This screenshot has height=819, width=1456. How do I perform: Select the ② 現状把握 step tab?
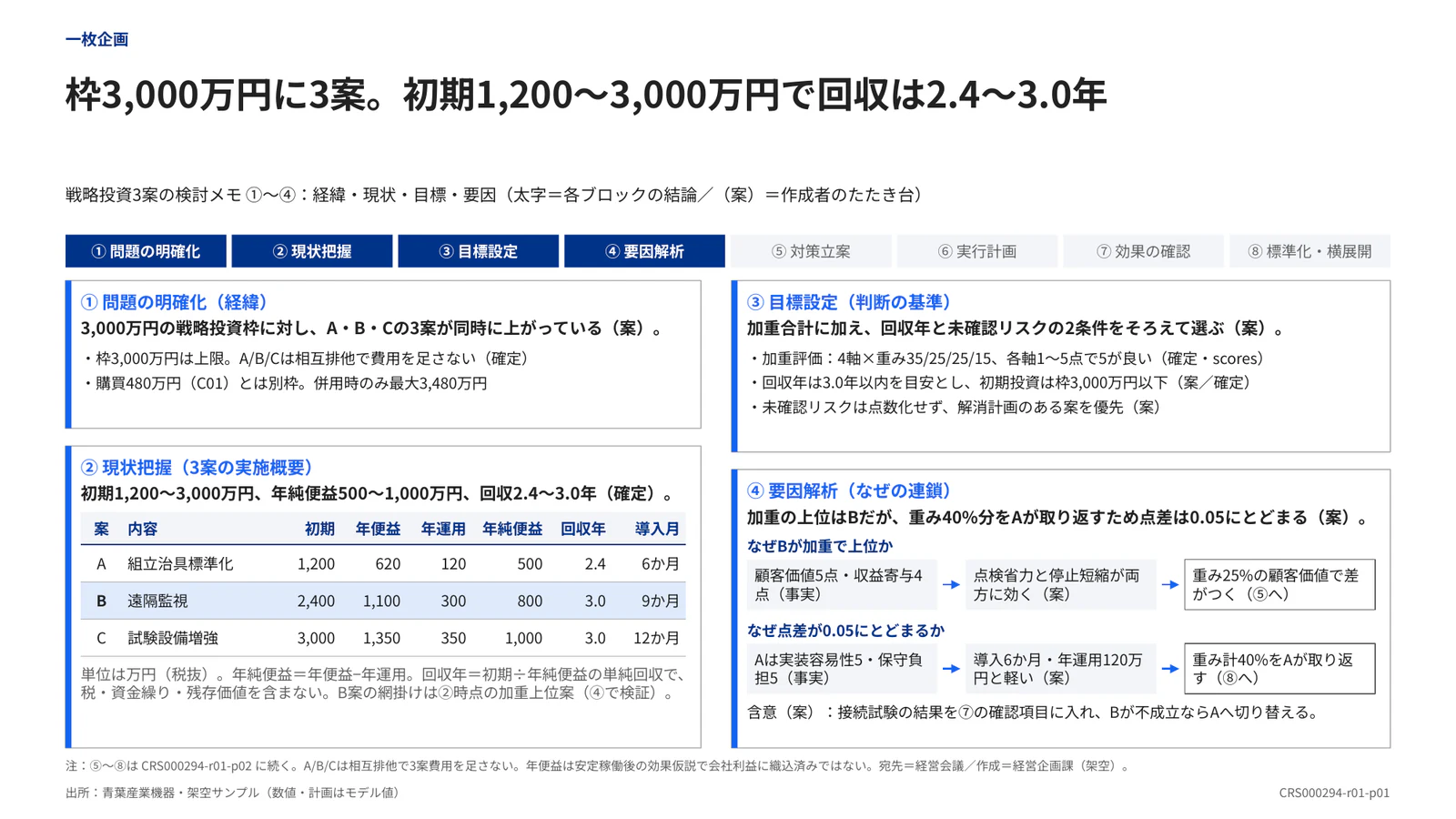[312, 251]
